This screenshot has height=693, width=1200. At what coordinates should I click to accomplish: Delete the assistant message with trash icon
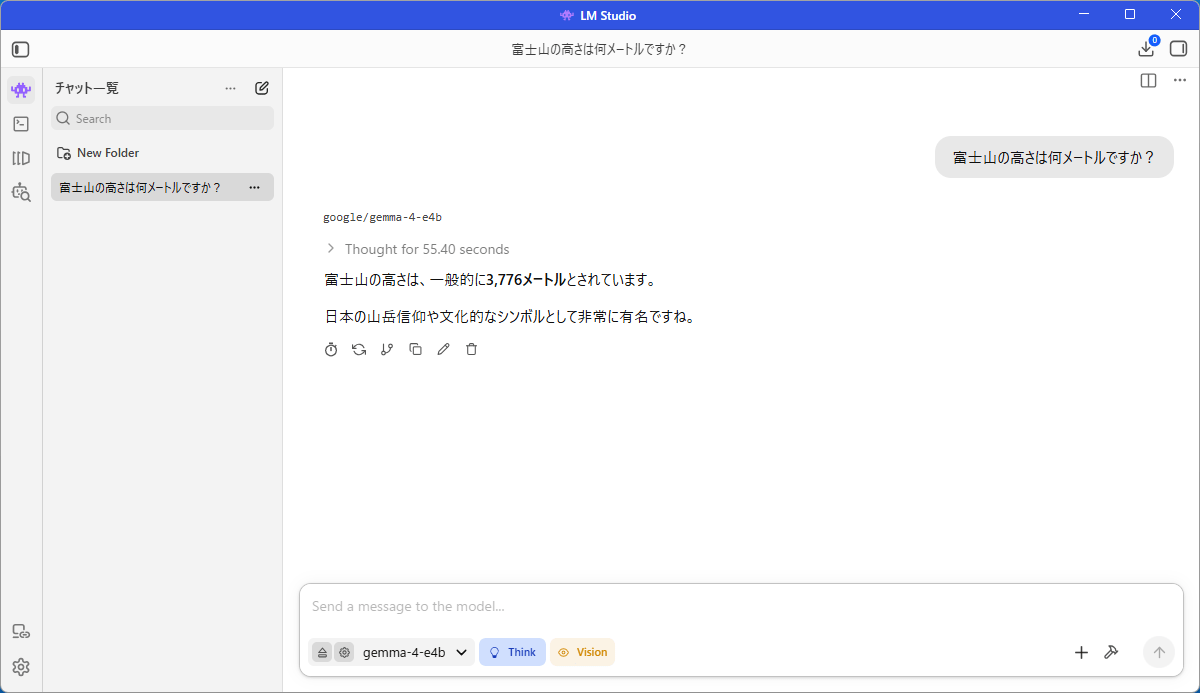(472, 349)
